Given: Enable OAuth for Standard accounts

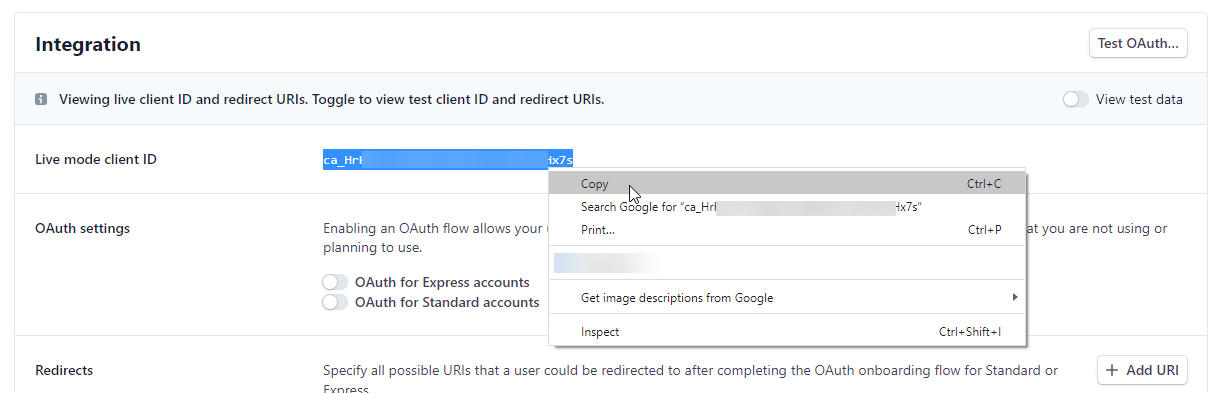Looking at the screenshot, I should pyautogui.click(x=335, y=302).
